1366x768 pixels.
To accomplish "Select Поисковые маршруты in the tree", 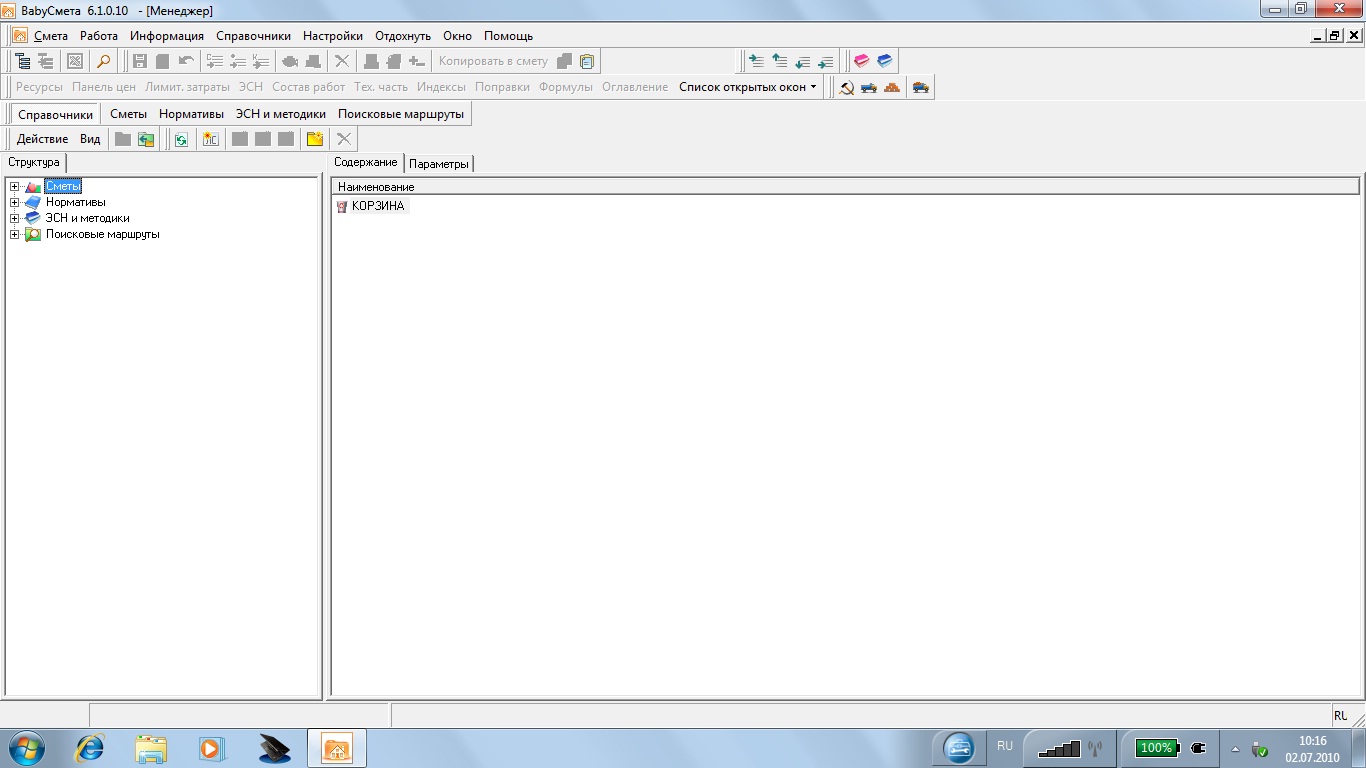I will point(102,234).
